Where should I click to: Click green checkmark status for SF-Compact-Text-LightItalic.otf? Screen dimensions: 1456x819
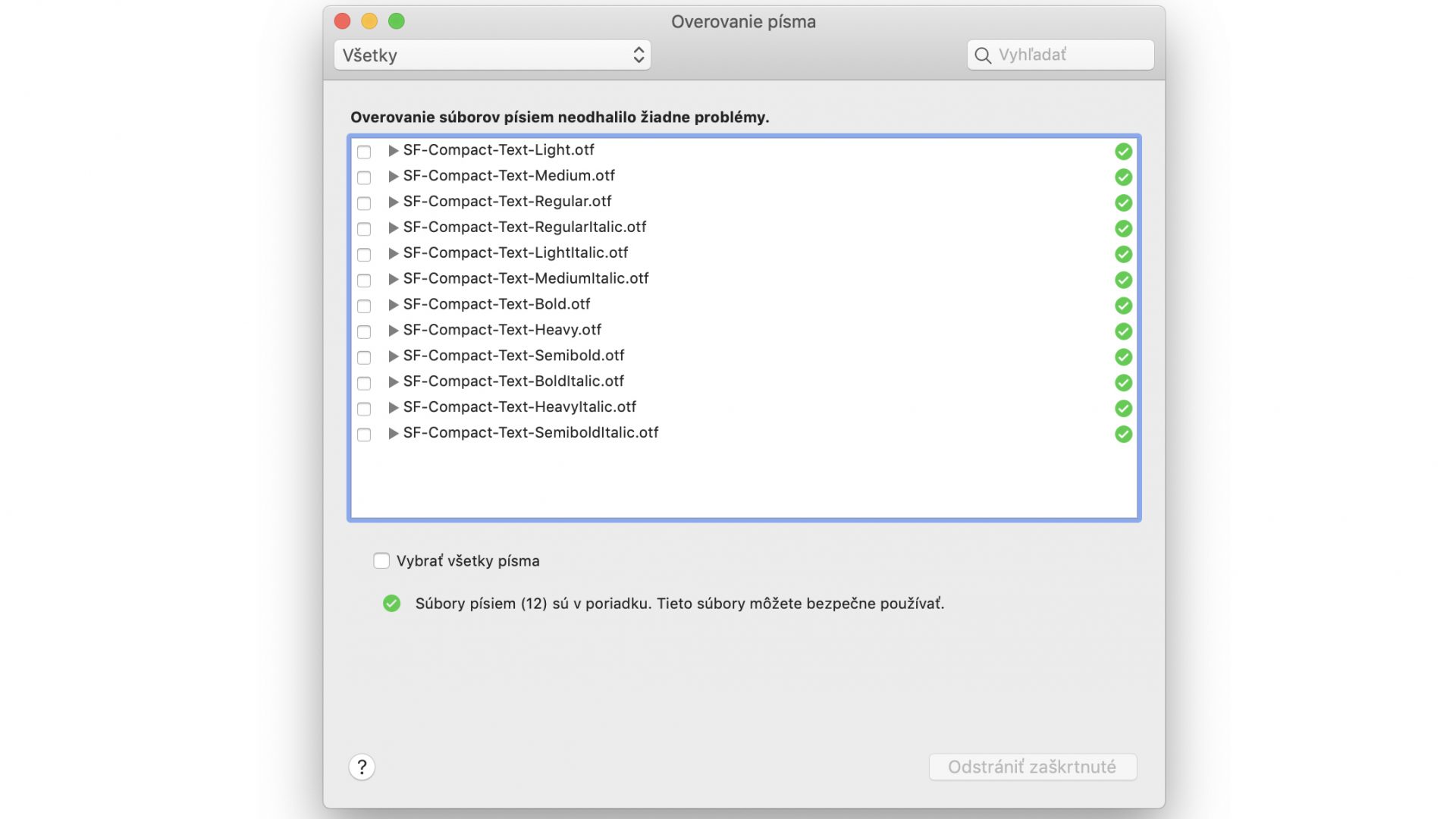(1123, 254)
